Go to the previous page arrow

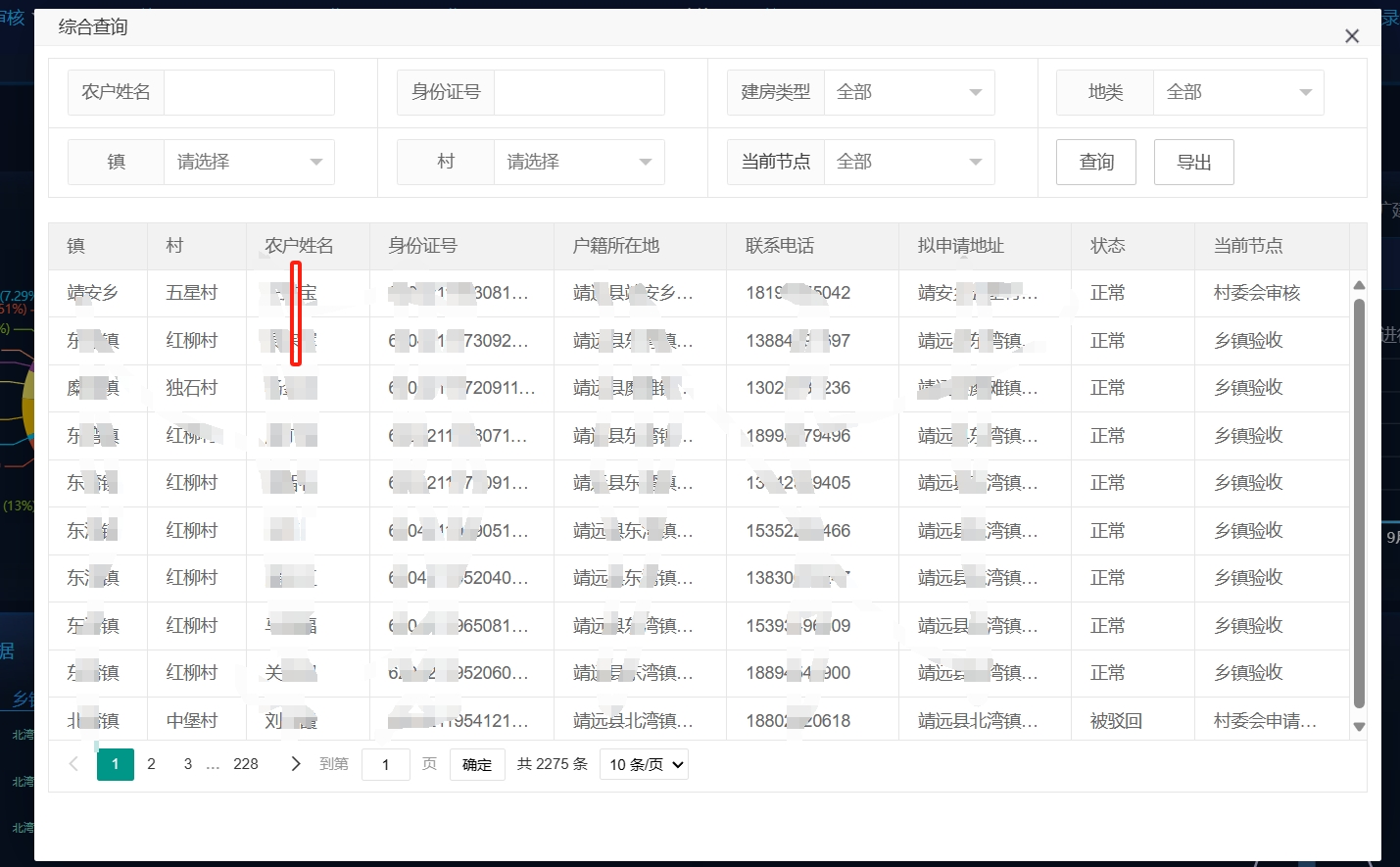click(73, 764)
